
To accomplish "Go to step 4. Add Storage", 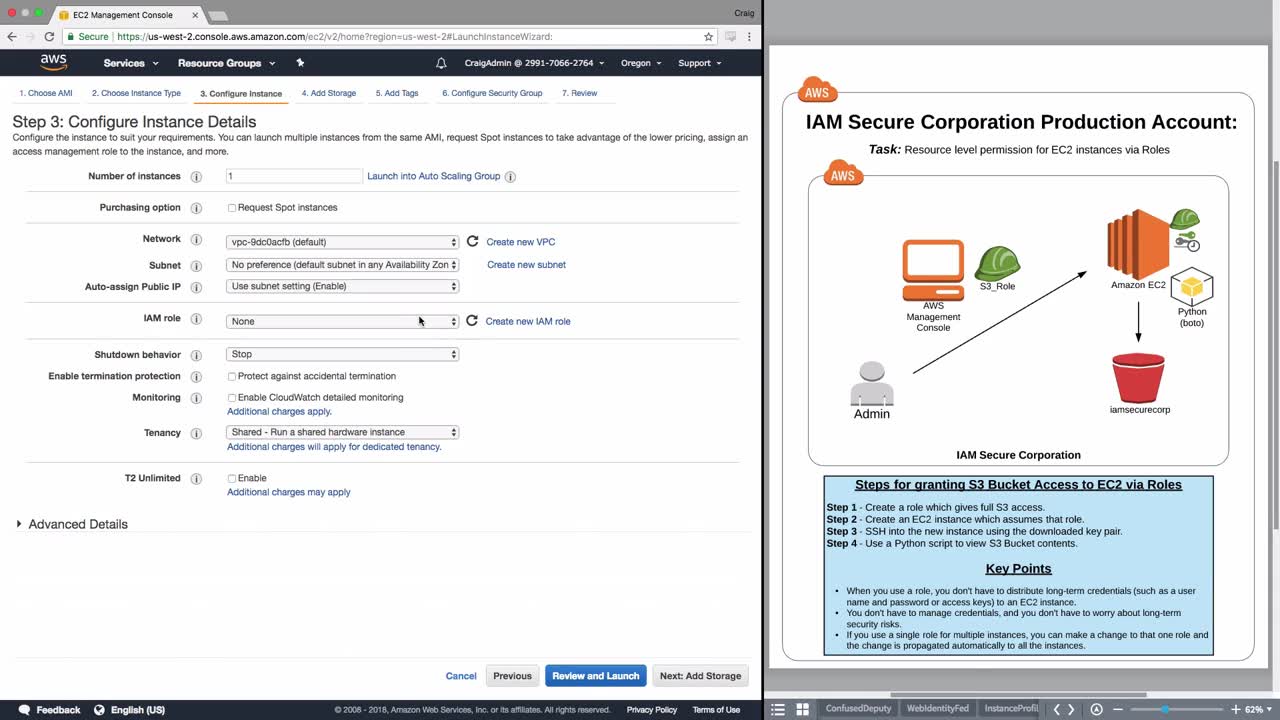I will pos(329,93).
